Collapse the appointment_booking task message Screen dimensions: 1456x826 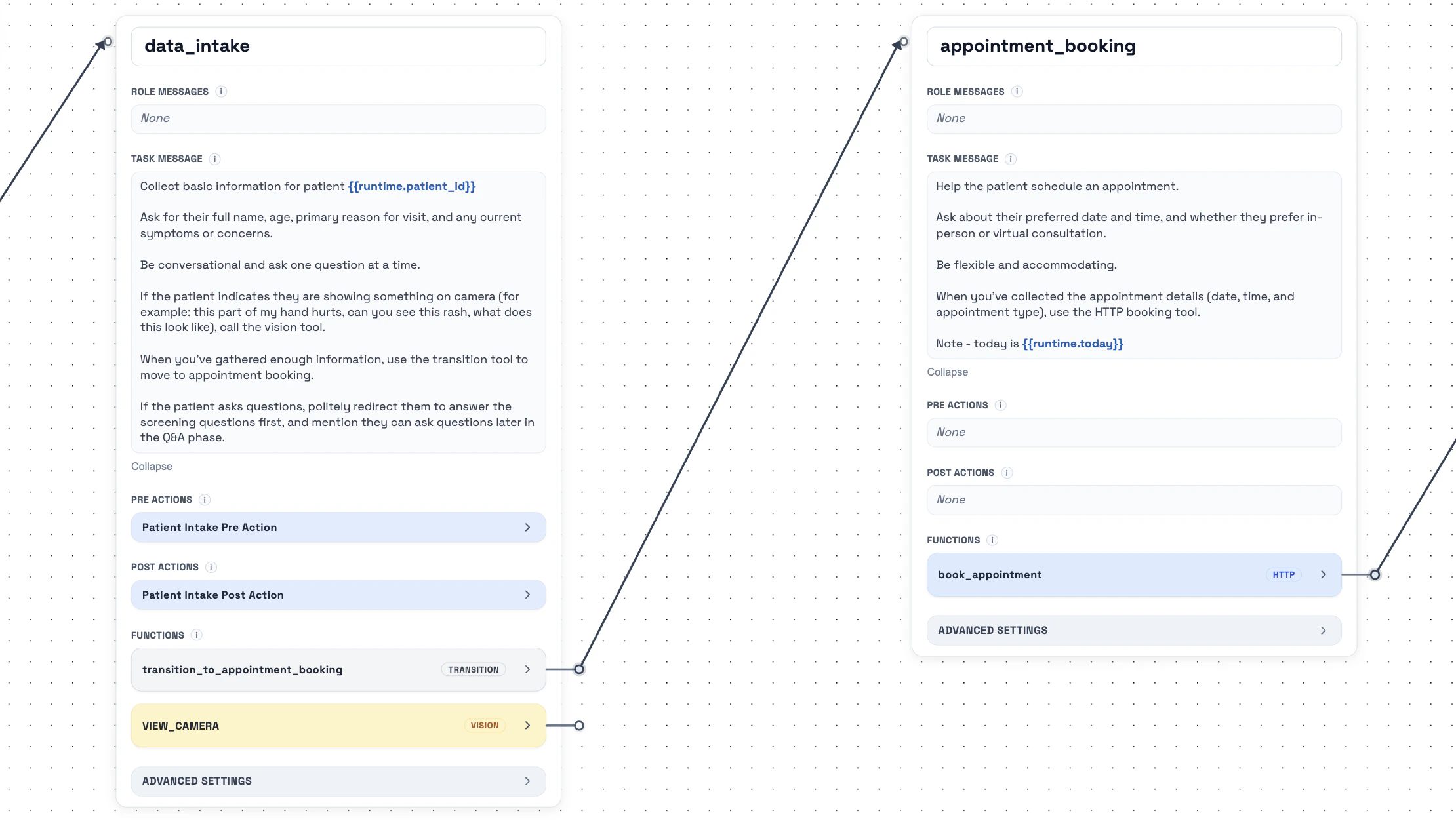point(947,372)
